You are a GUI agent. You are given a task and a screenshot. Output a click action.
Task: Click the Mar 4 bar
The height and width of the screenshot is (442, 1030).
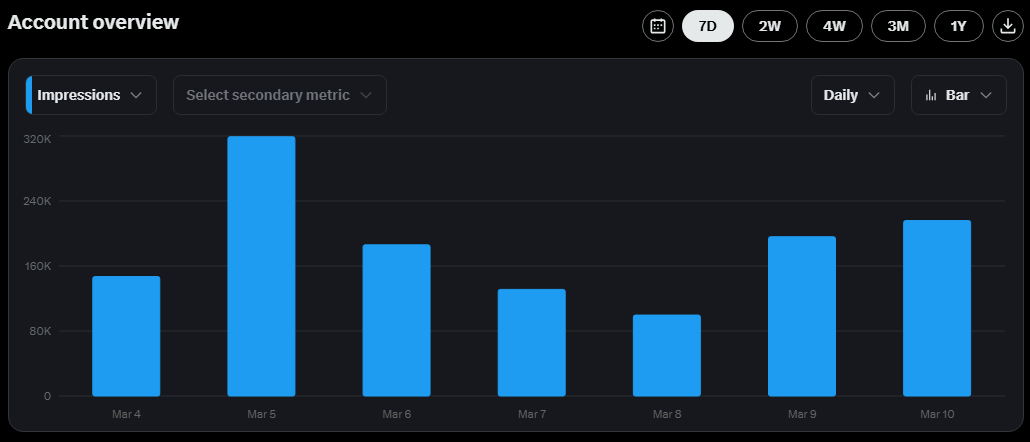(126, 336)
